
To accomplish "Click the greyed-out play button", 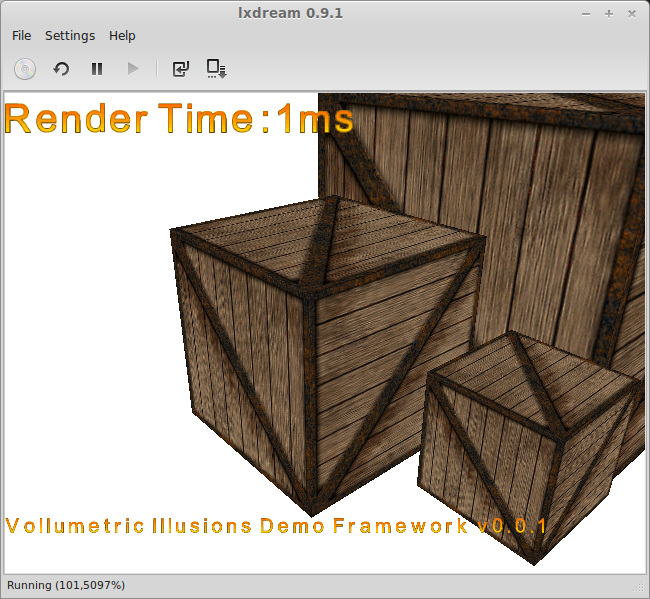I will coord(132,69).
